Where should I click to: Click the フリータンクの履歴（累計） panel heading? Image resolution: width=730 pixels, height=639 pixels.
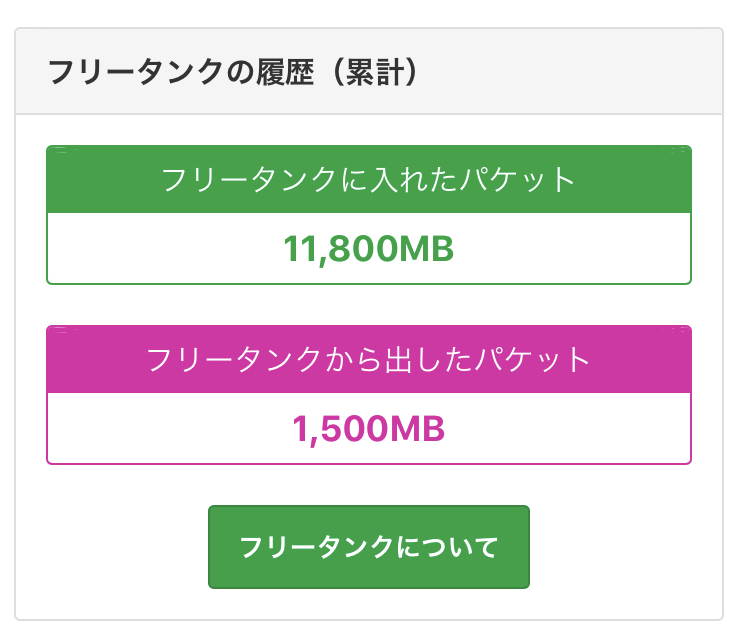(x=232, y=73)
